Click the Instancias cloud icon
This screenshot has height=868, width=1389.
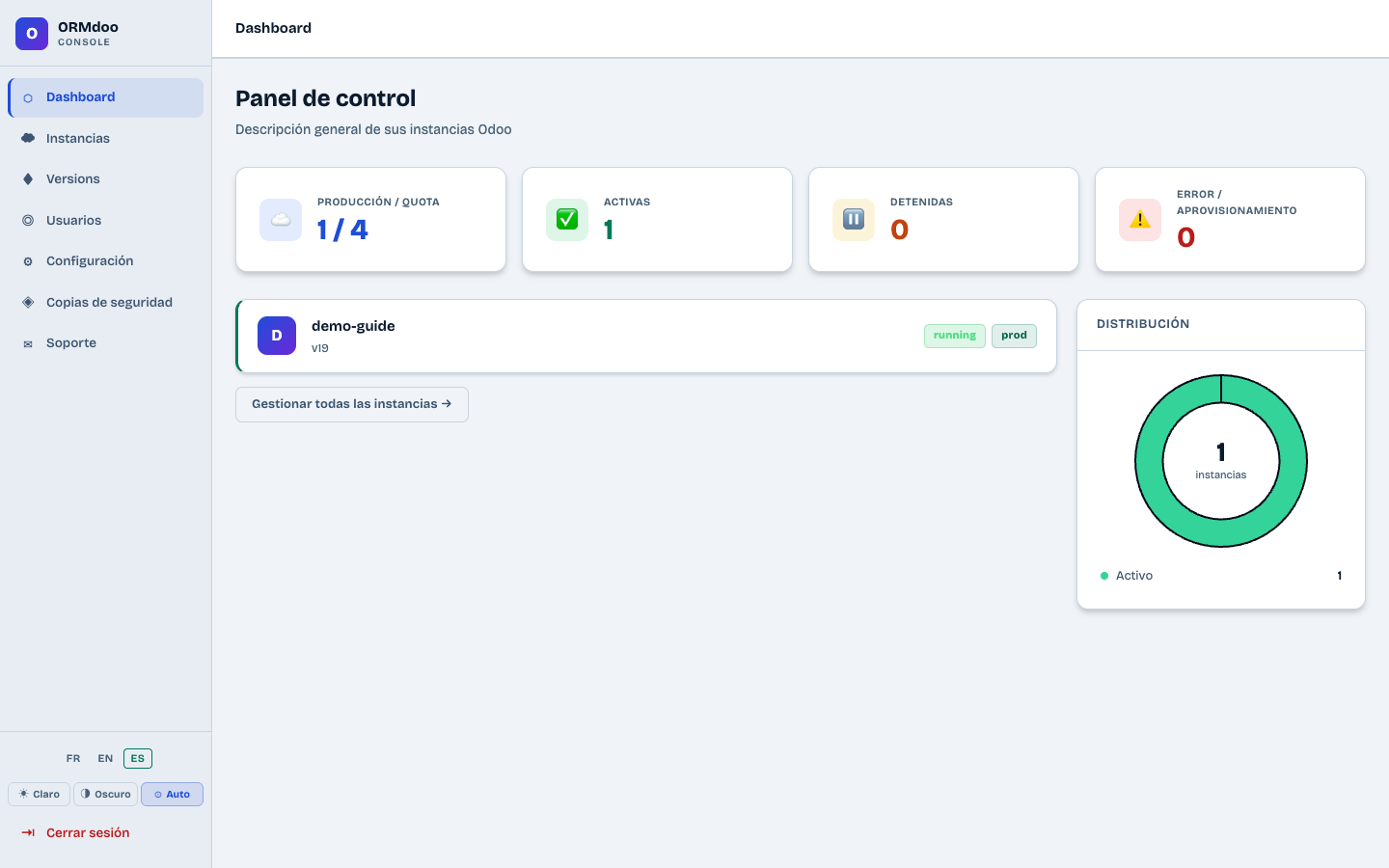click(x=28, y=139)
